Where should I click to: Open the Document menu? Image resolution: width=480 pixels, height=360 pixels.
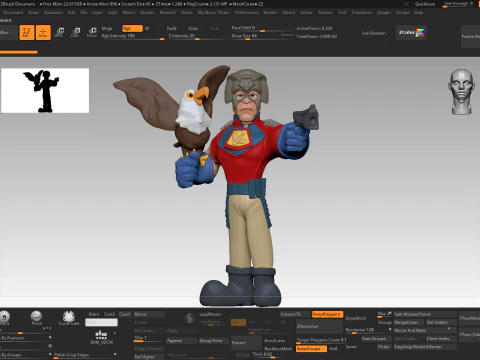(13, 12)
